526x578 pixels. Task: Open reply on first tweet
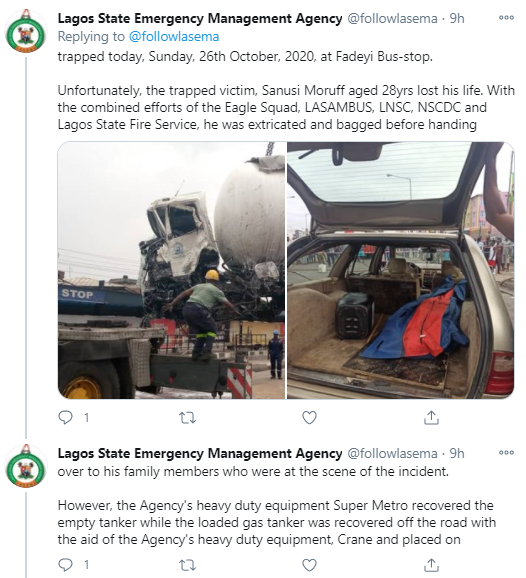click(x=66, y=418)
